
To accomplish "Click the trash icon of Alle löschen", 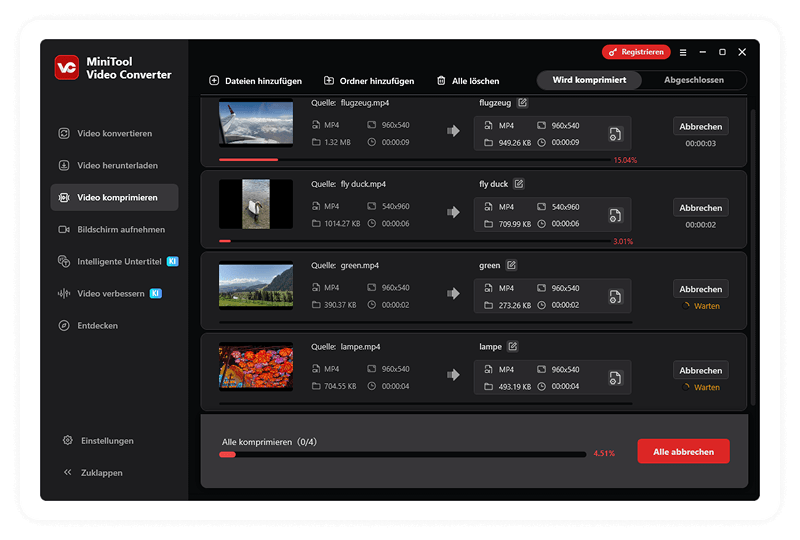I will [x=441, y=81].
